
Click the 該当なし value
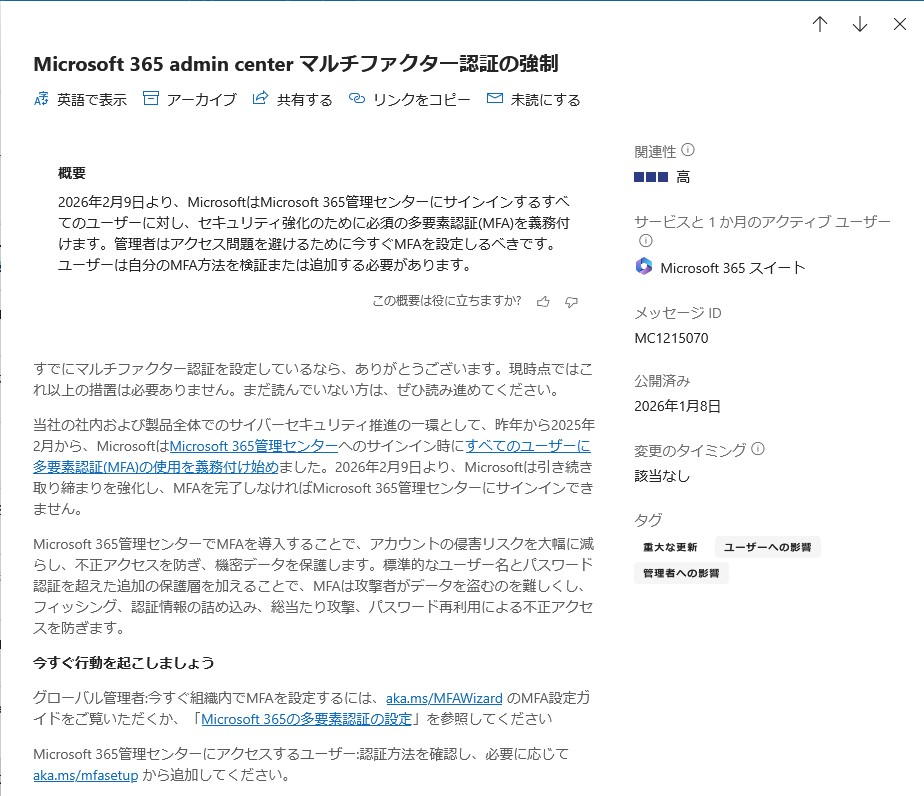(662, 475)
